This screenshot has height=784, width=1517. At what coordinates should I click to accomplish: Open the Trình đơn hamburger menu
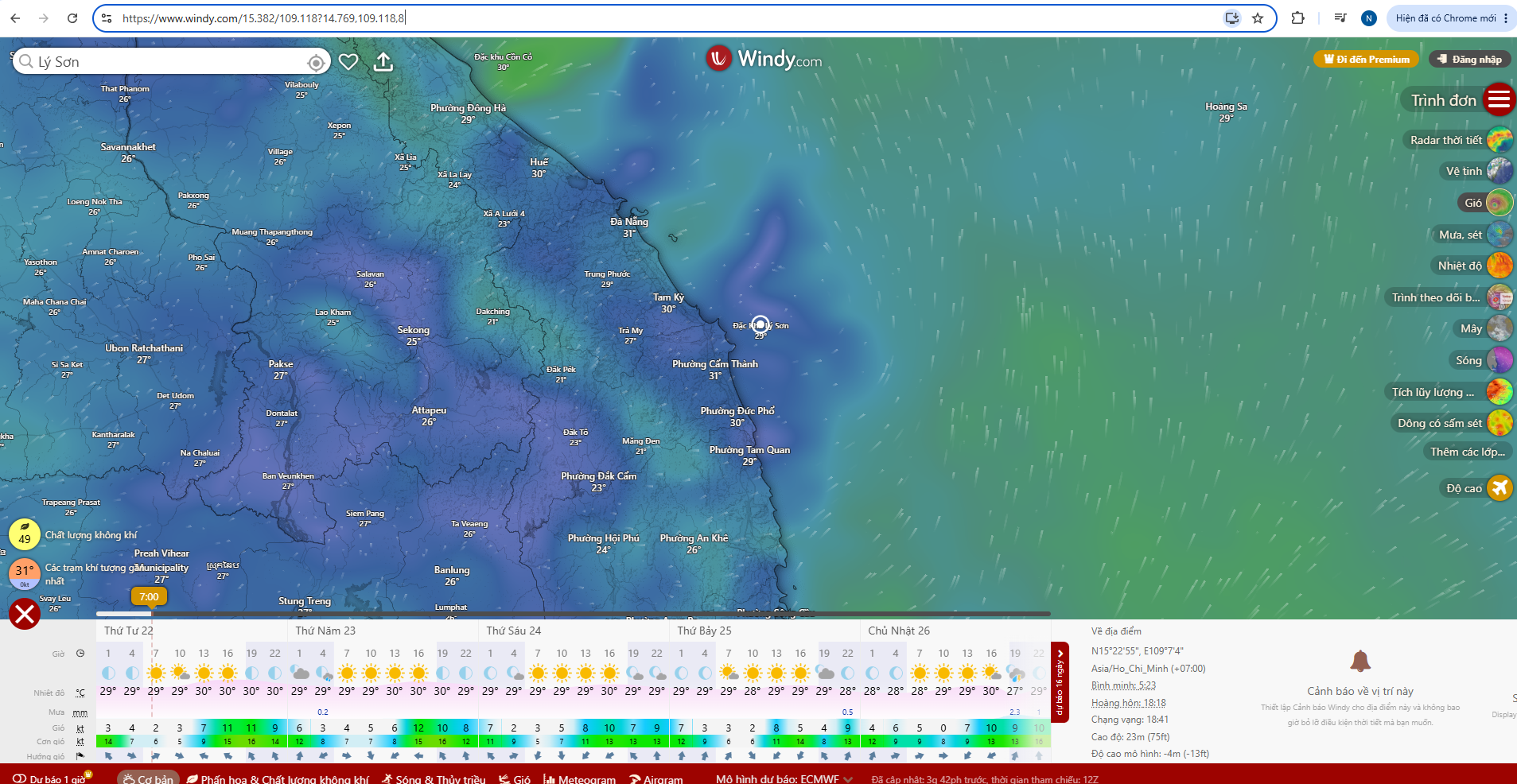coord(1499,100)
